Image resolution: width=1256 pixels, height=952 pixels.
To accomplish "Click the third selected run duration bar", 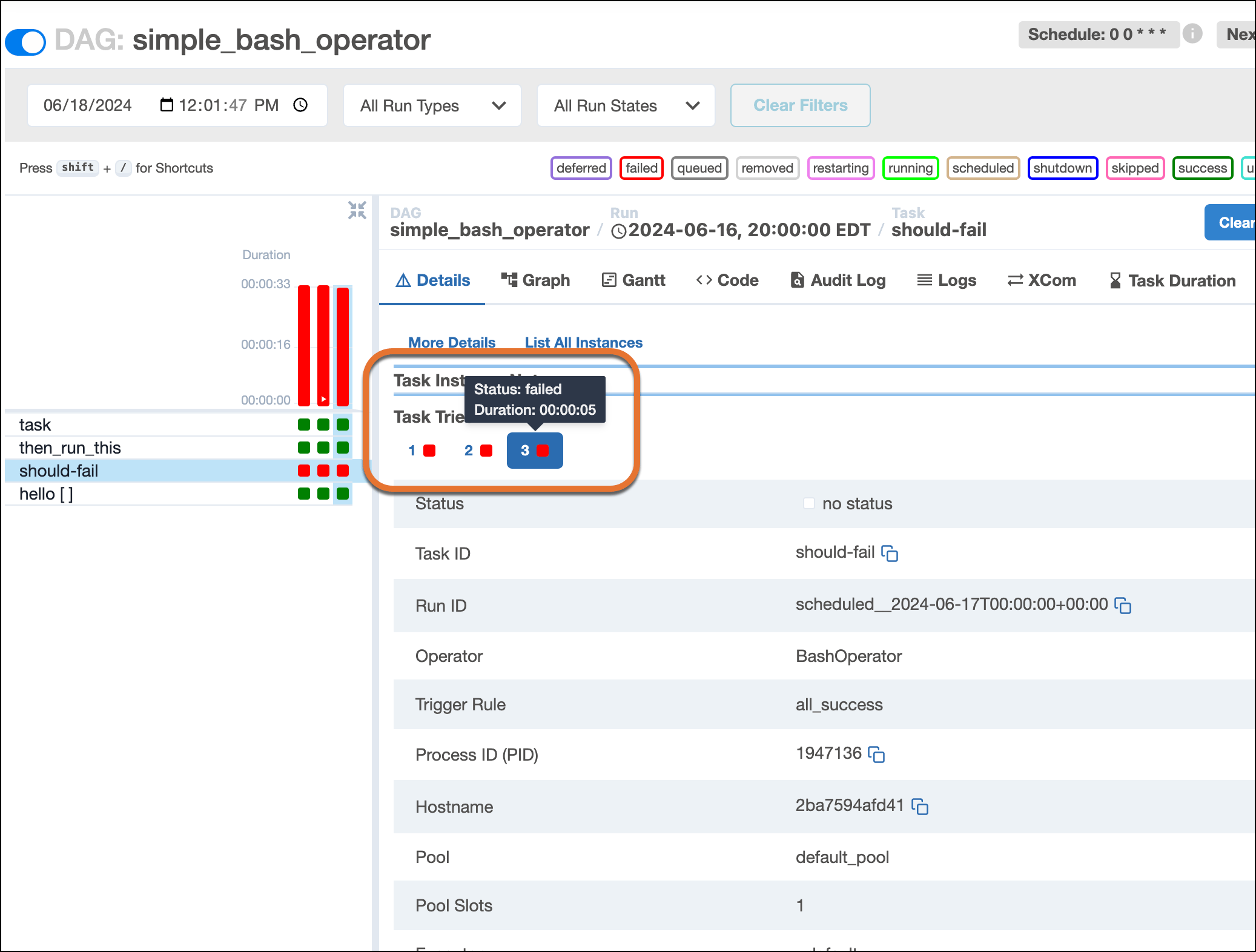I will [x=343, y=346].
